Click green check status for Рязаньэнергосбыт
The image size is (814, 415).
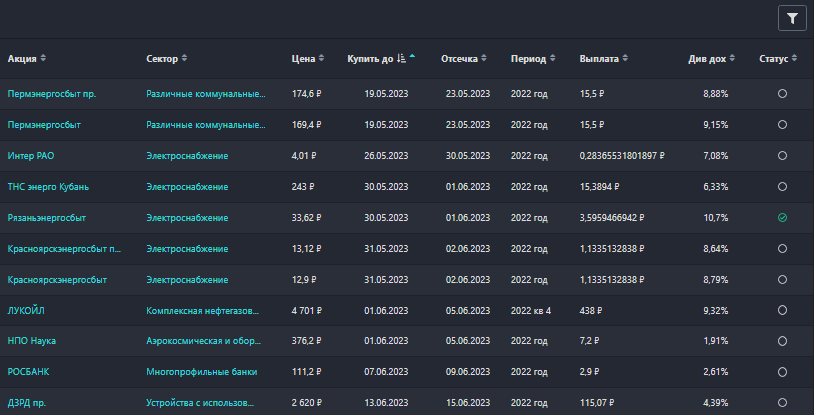pos(782,218)
